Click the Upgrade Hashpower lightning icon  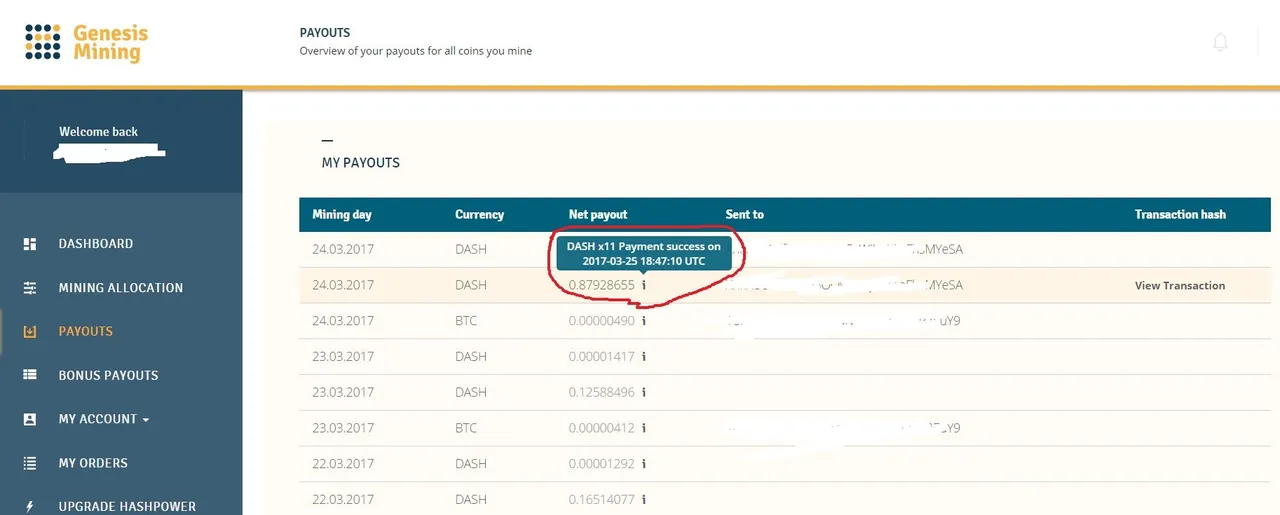point(30,507)
